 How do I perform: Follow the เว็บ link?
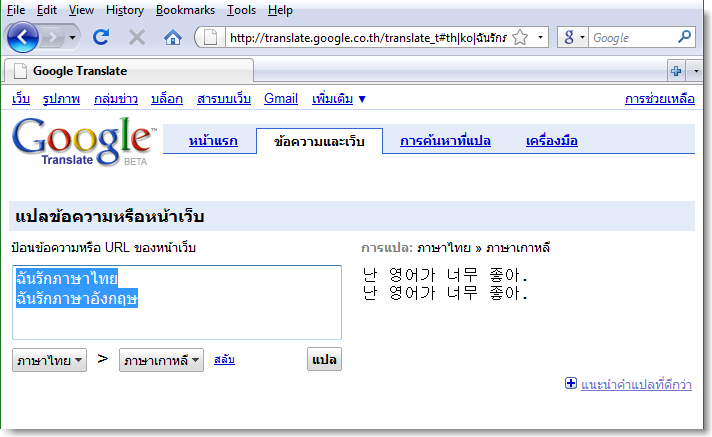tap(21, 99)
